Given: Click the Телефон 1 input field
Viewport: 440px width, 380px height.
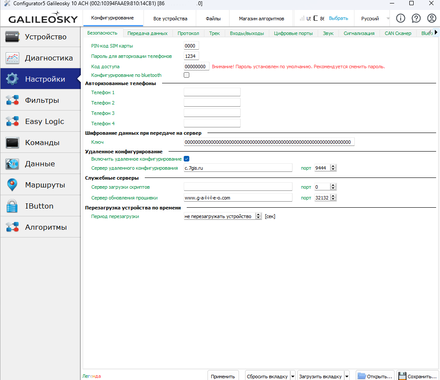Looking at the screenshot, I should (212, 92).
